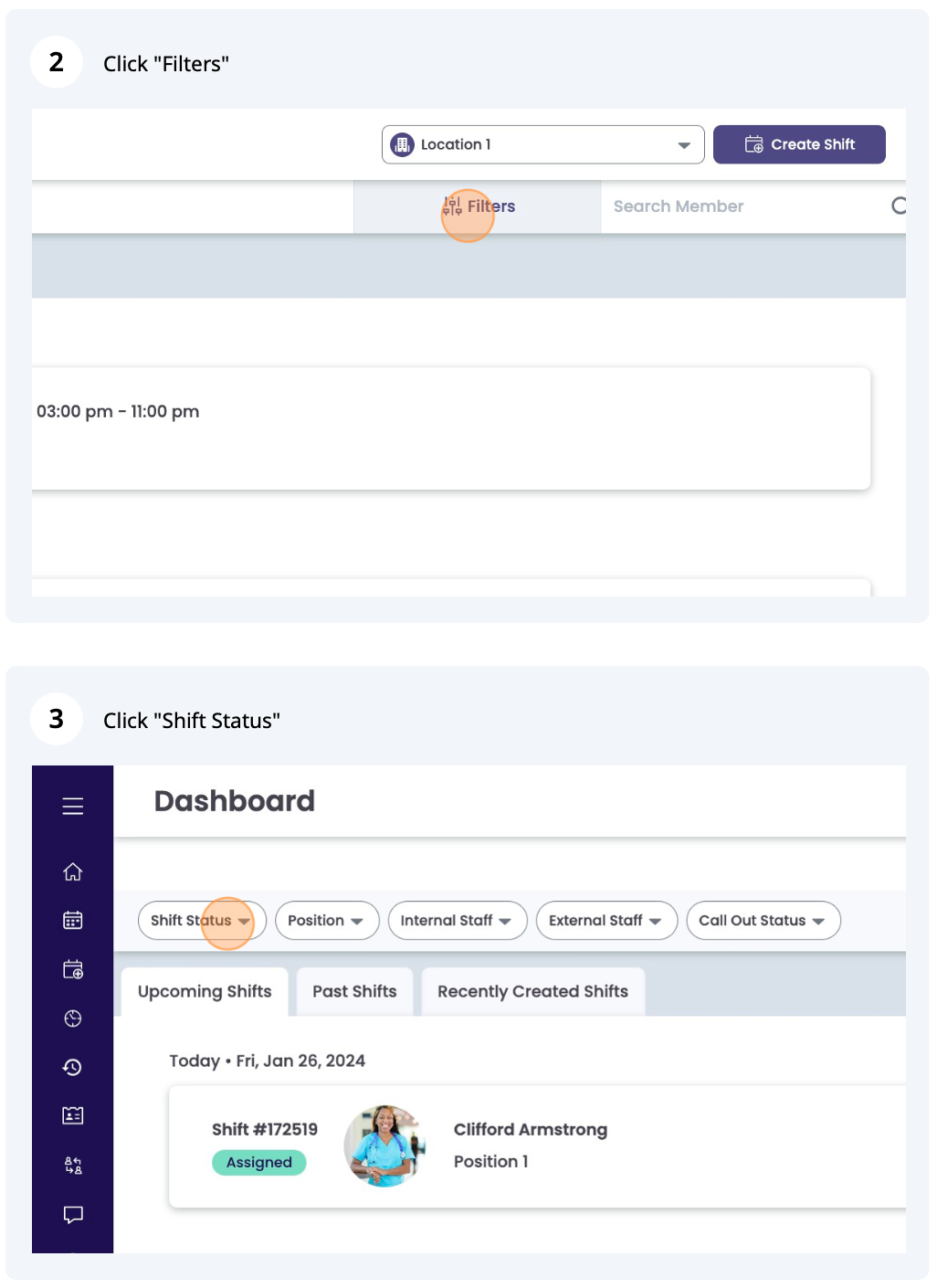
Task: Open the Position filter dropdown
Action: pos(325,921)
